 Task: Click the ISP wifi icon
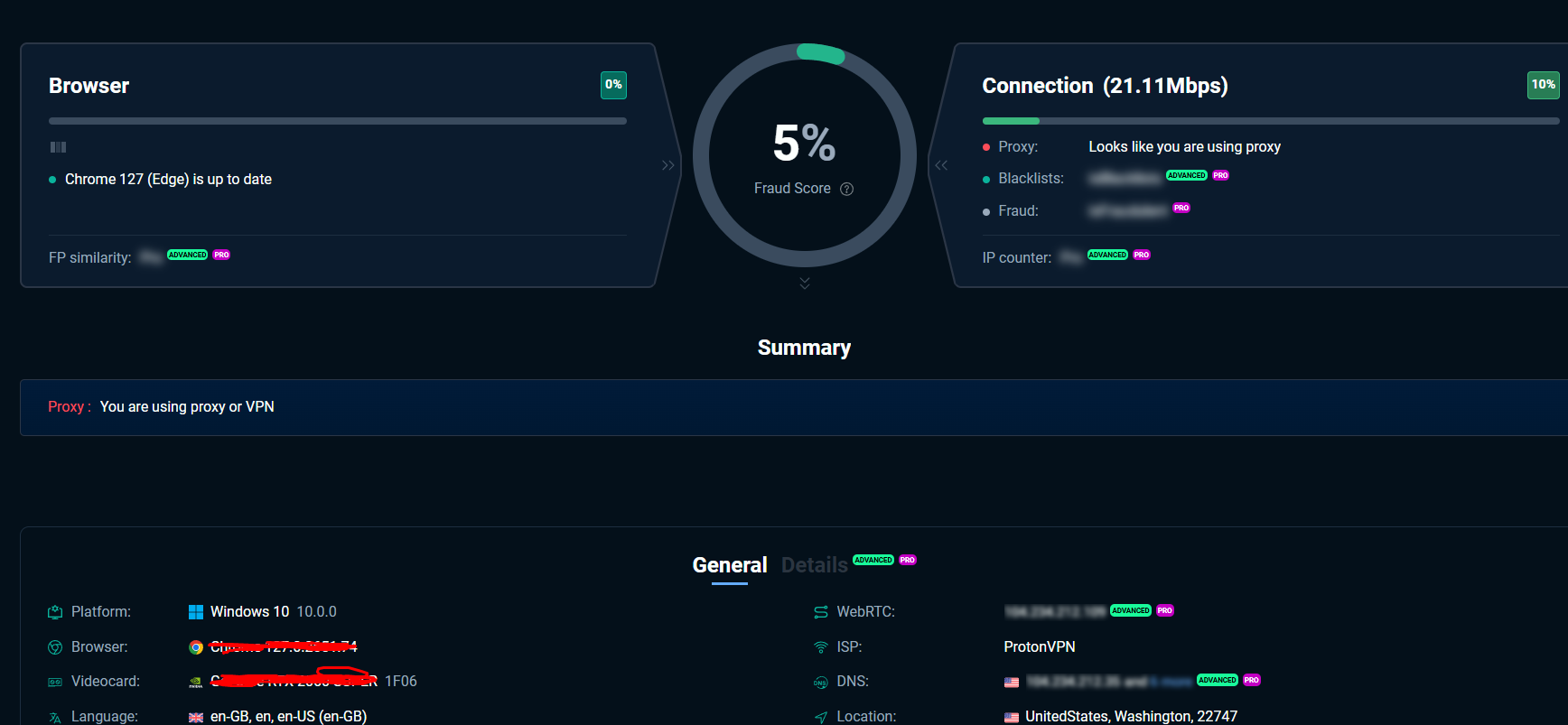click(x=820, y=647)
